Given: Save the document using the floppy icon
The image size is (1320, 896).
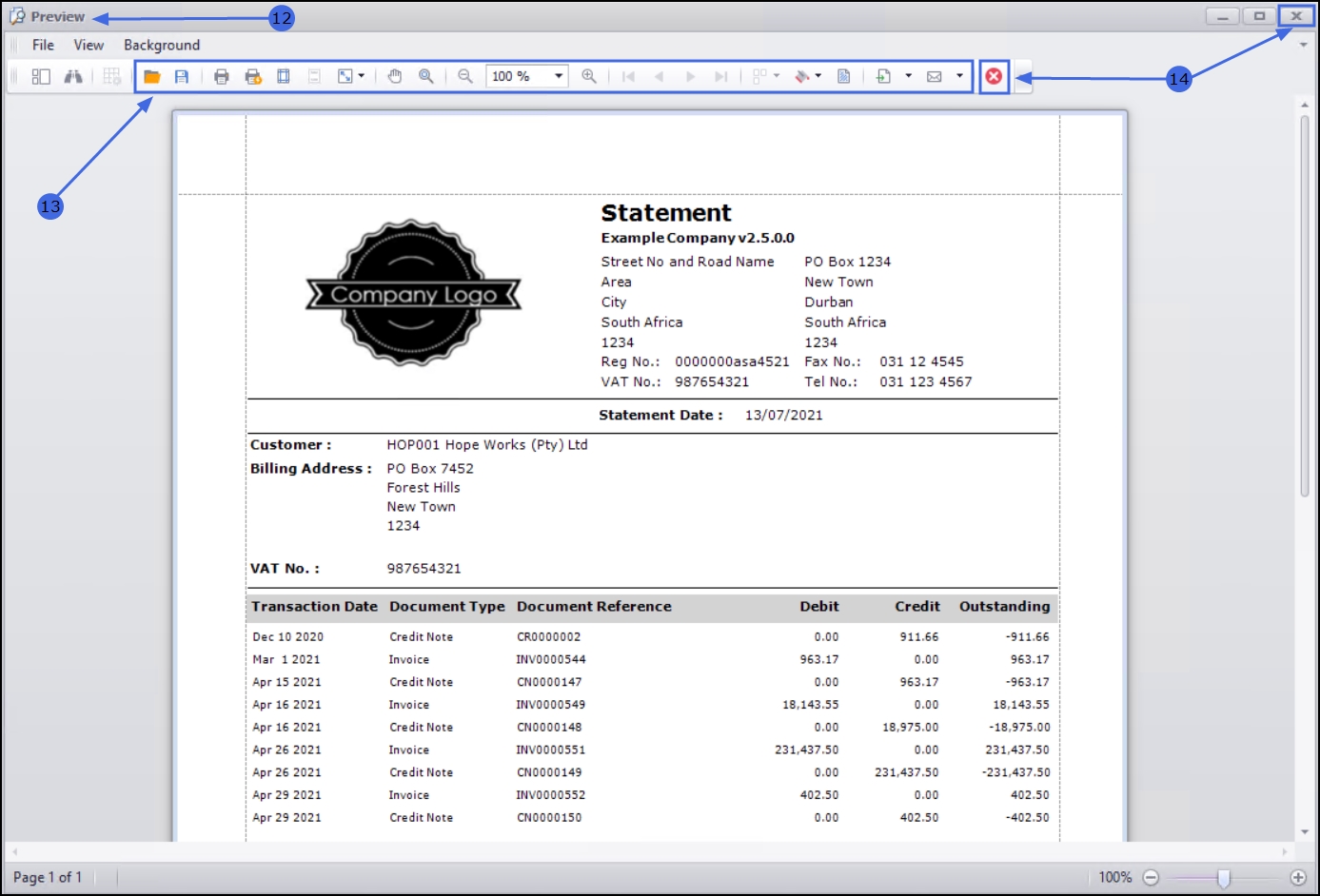Looking at the screenshot, I should [182, 76].
